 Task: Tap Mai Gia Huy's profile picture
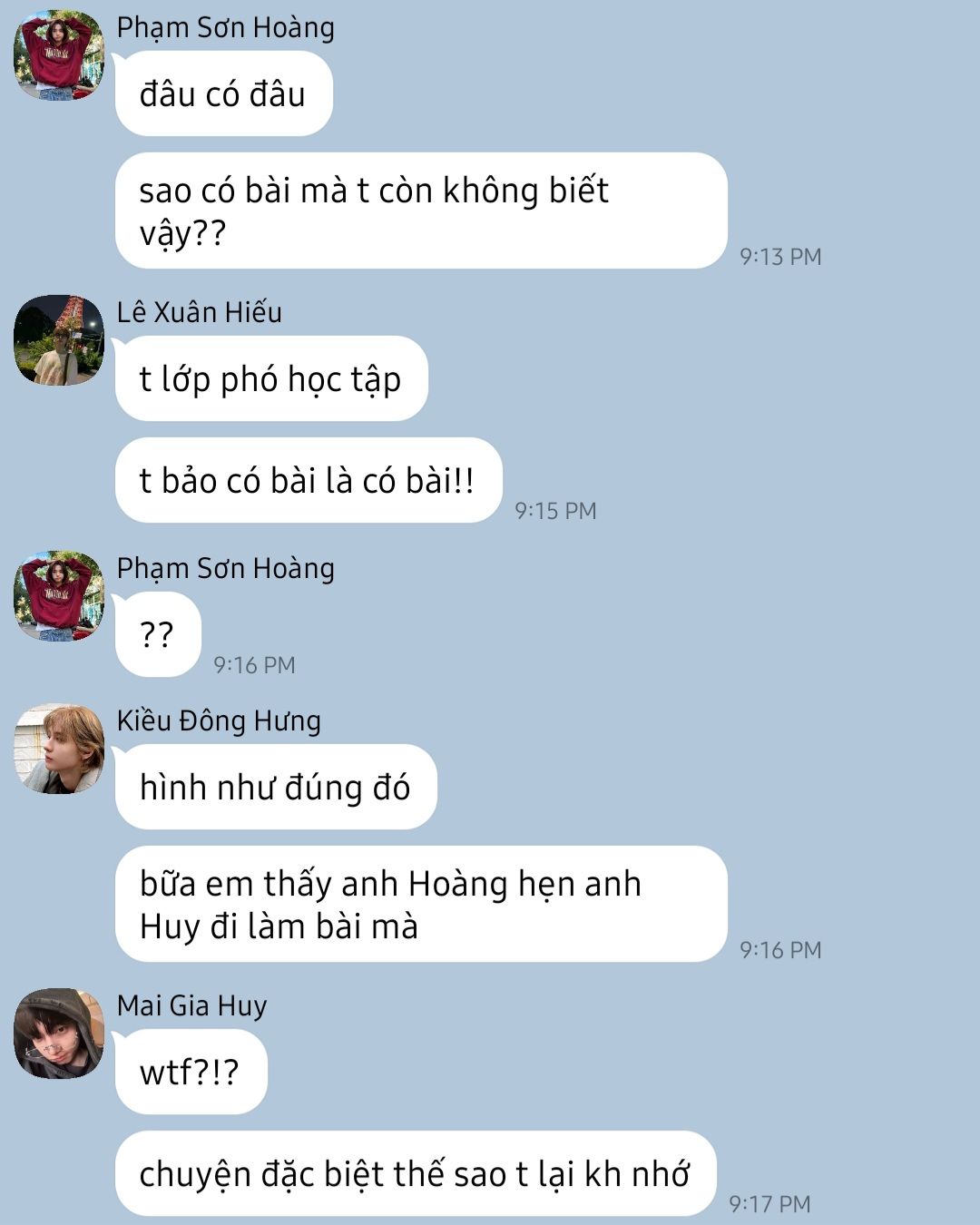pyautogui.click(x=59, y=1034)
